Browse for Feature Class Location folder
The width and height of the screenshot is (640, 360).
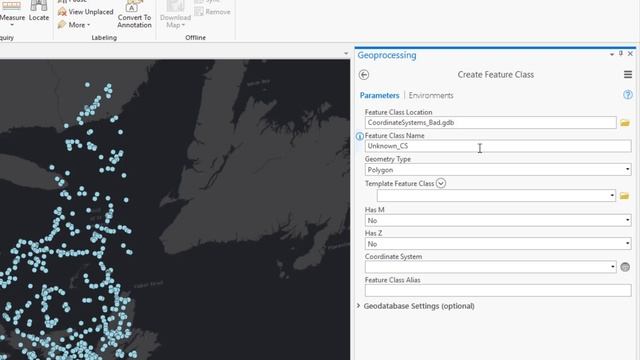pos(624,123)
